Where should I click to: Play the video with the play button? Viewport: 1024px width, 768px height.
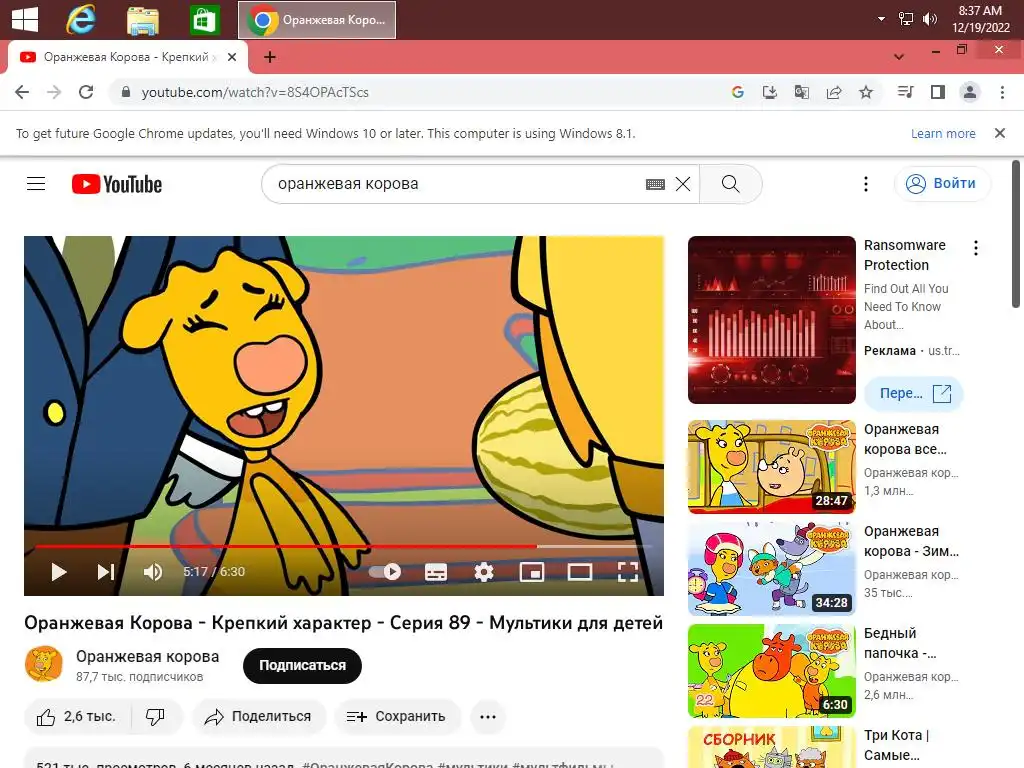coord(59,572)
